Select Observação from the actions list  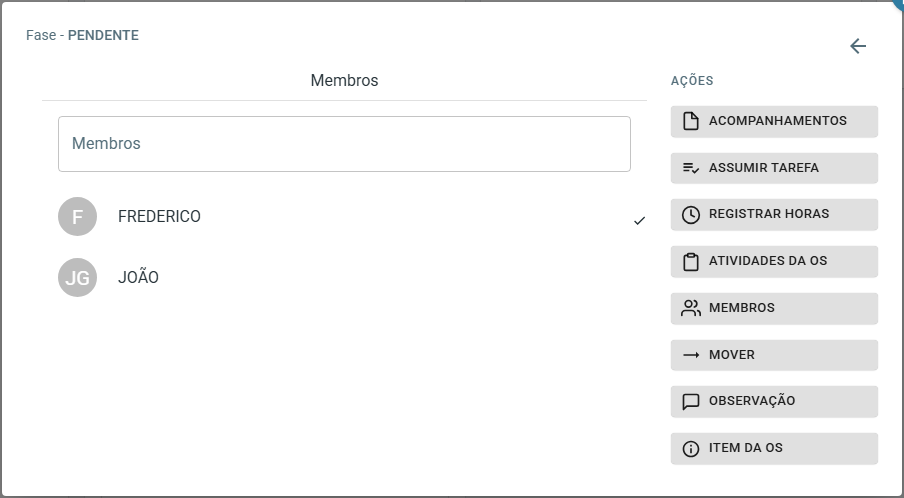(774, 402)
